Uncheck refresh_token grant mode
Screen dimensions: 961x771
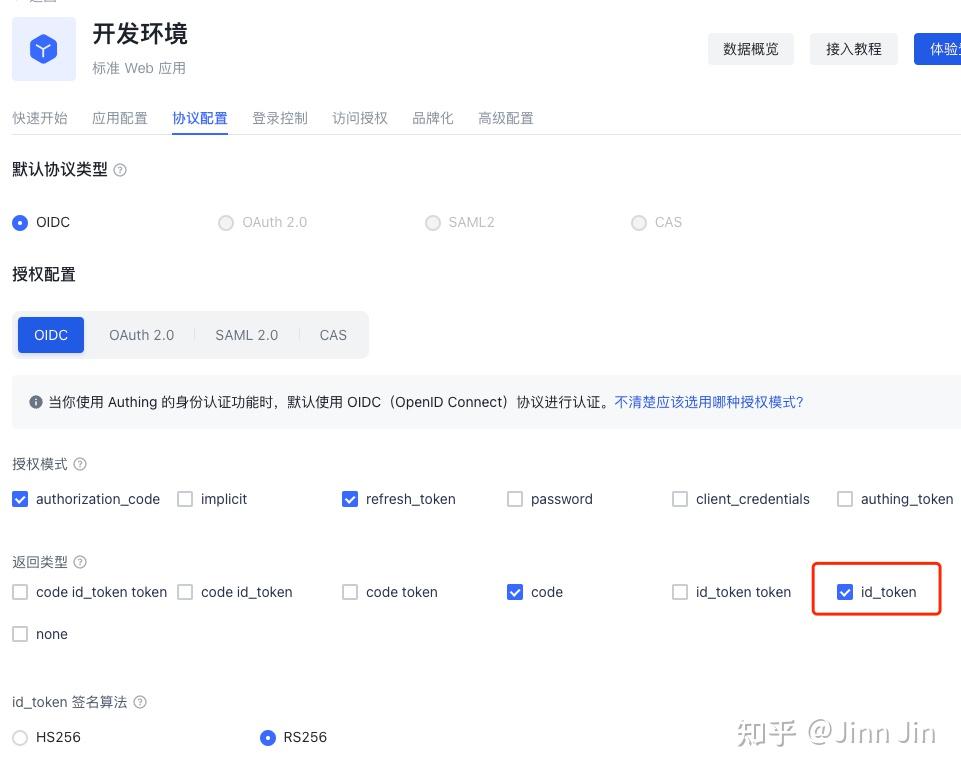[x=350, y=499]
